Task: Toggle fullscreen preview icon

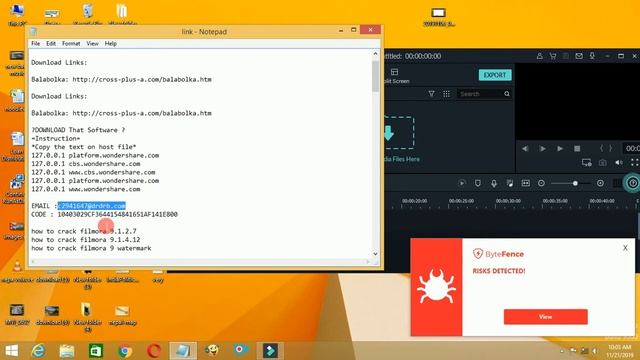Action: coord(634,162)
